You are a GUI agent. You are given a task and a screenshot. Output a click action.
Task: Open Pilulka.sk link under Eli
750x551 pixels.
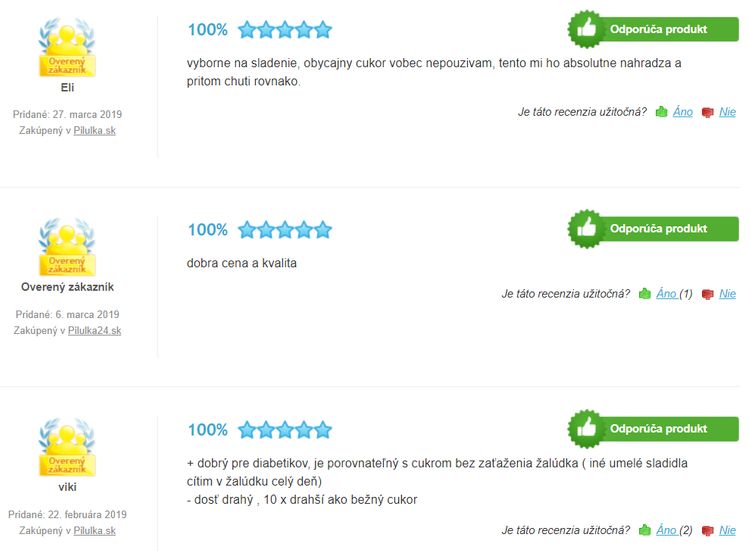94,130
